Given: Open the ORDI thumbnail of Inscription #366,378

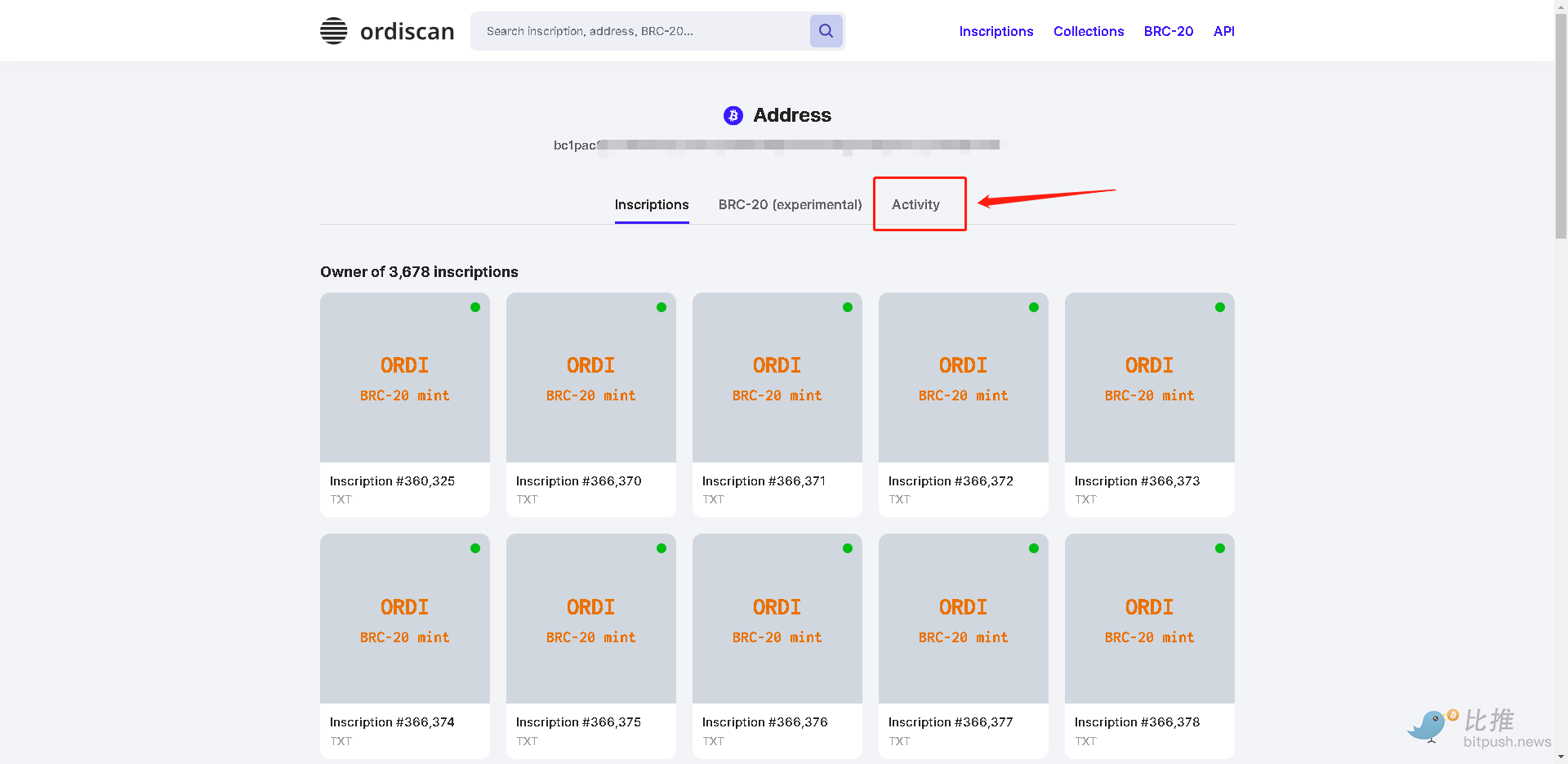Looking at the screenshot, I should click(1150, 619).
